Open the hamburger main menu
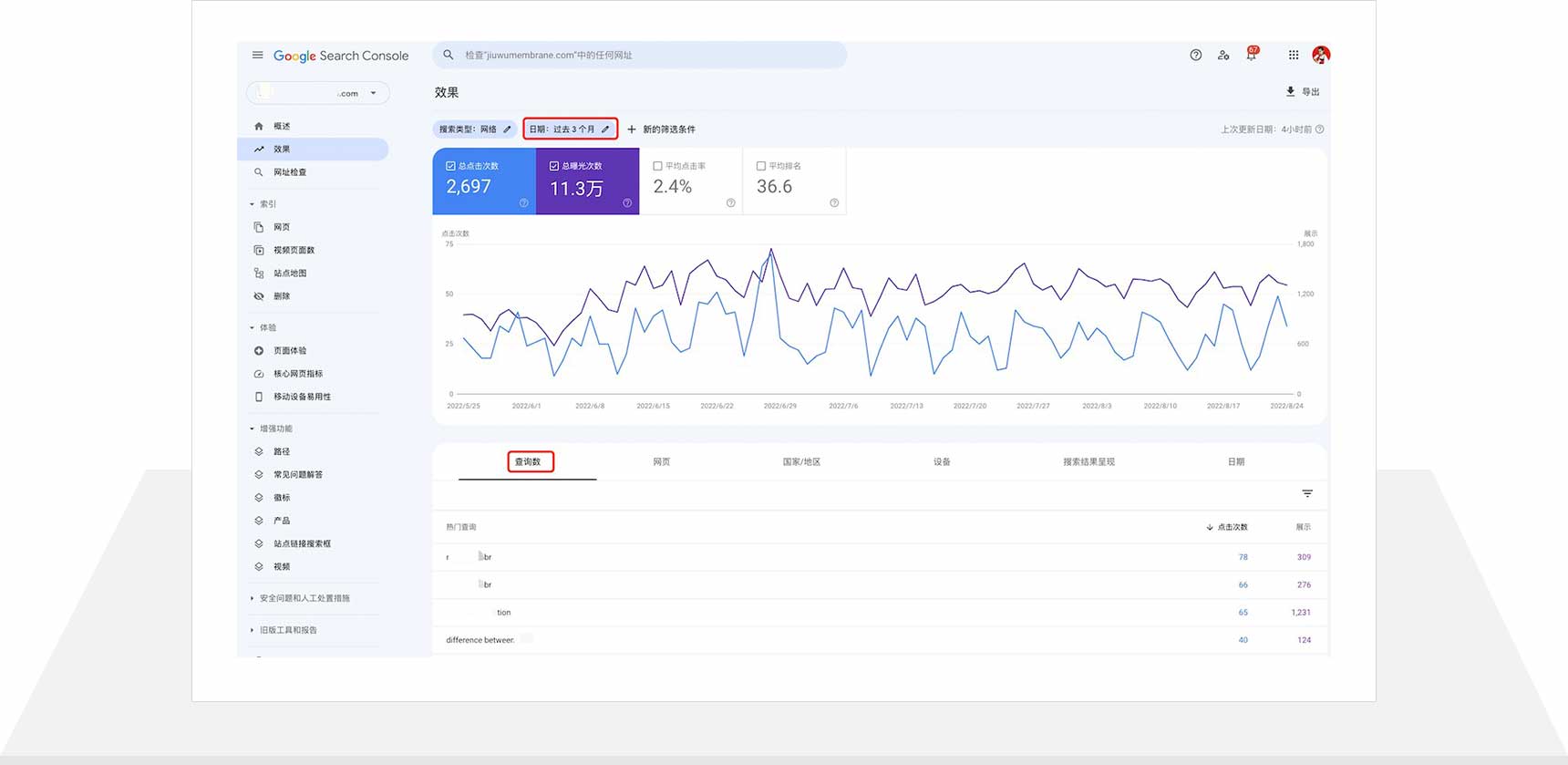This screenshot has height=765, width=1568. (x=258, y=56)
